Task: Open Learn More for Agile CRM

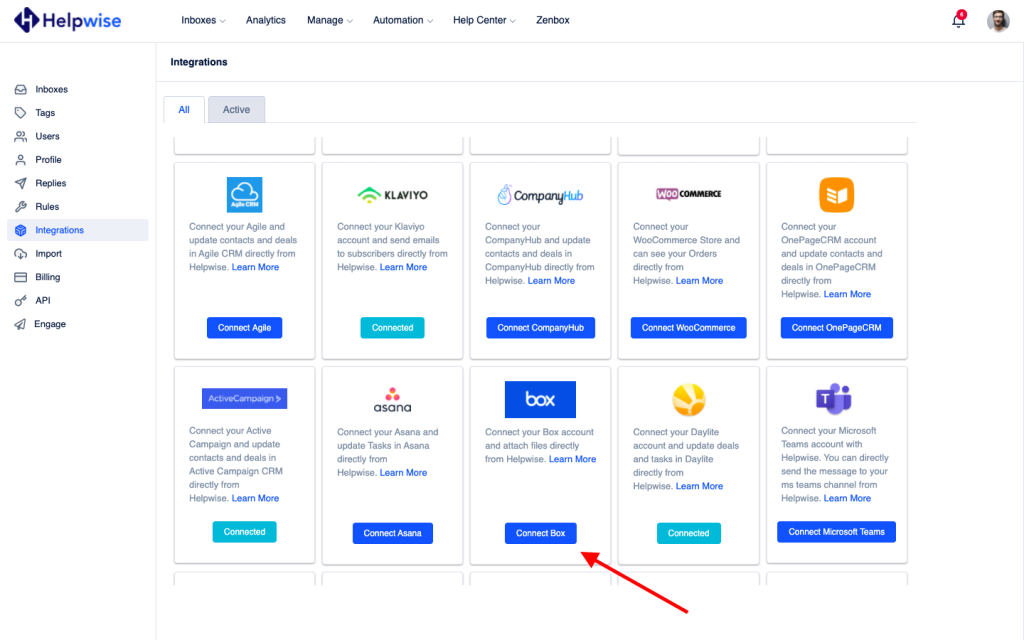Action: coord(255,267)
